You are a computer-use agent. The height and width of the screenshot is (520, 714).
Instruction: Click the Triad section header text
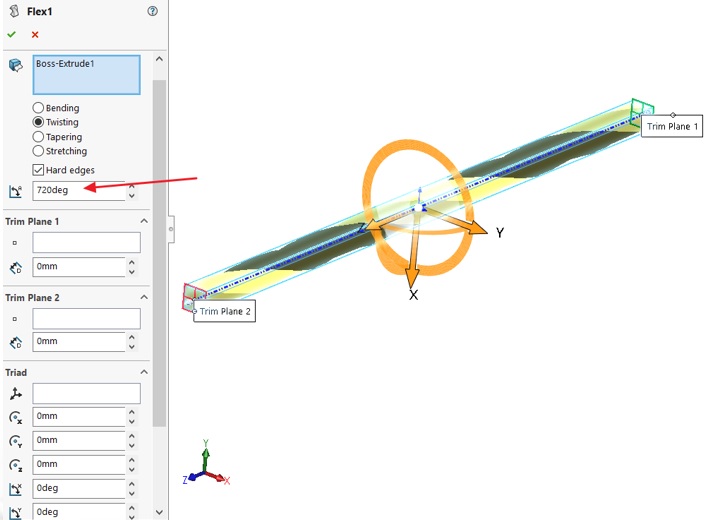(16, 372)
